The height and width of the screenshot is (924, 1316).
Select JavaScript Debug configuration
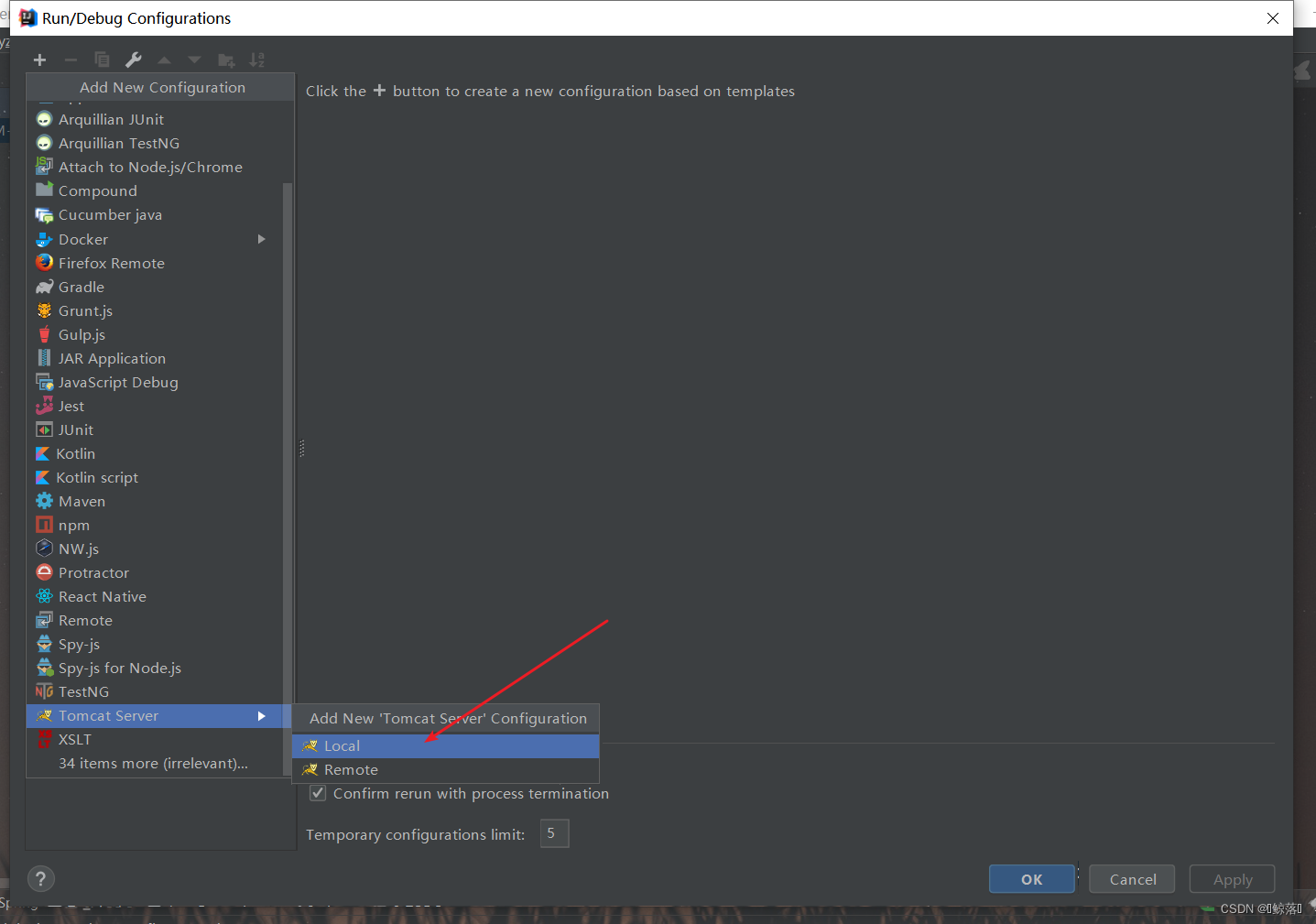point(155,382)
